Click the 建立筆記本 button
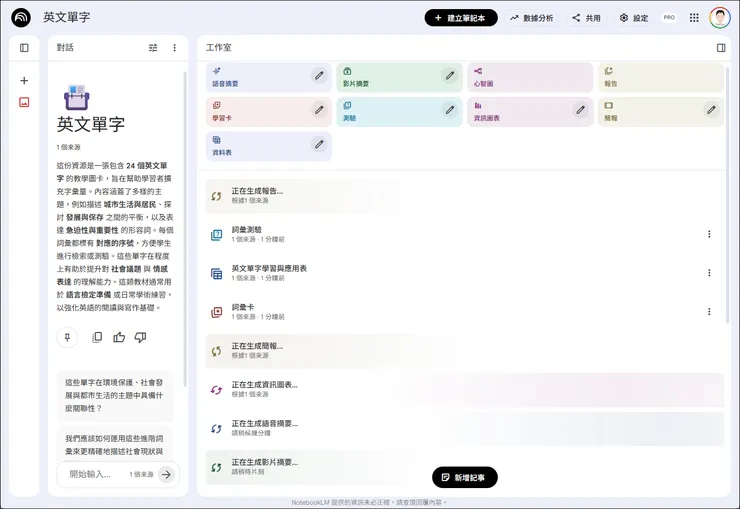 pyautogui.click(x=461, y=18)
